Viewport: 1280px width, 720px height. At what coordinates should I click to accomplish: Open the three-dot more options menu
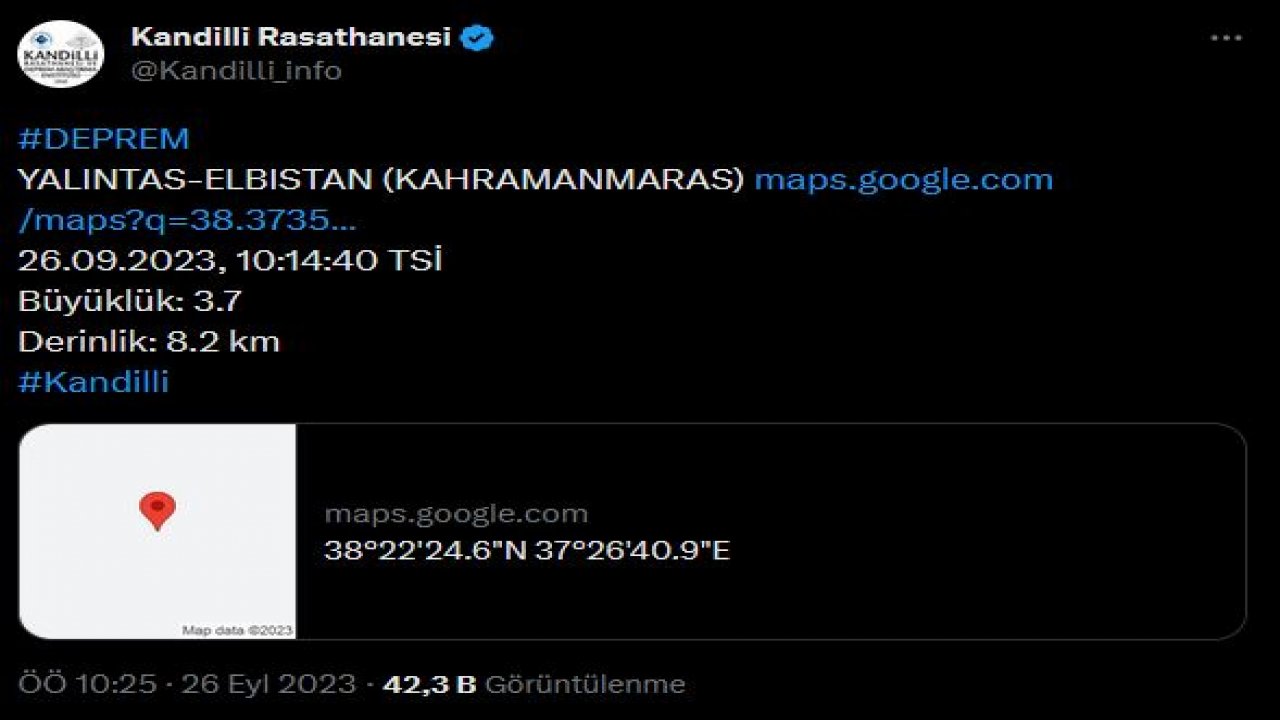click(1226, 39)
